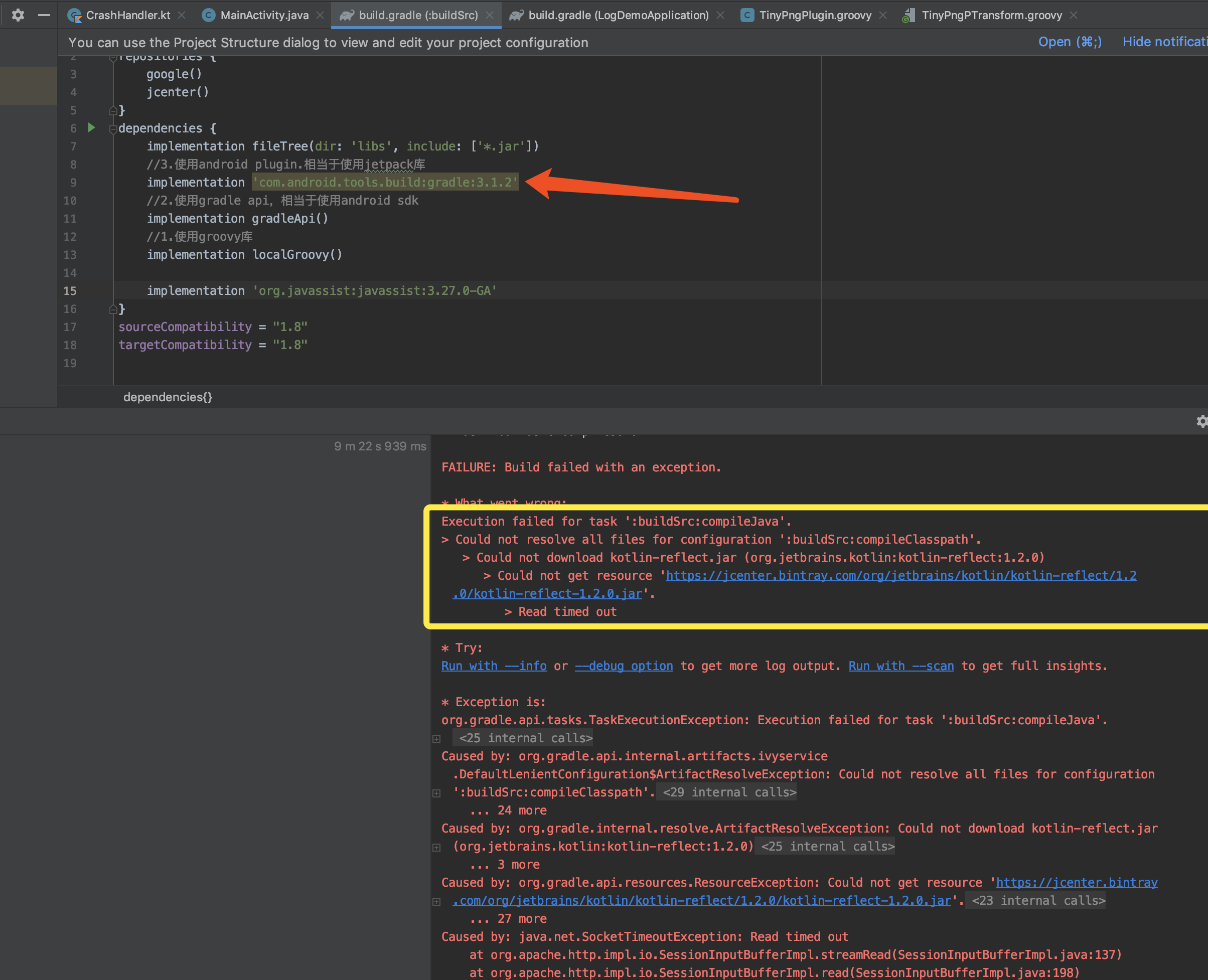Select the gradle:3.1.2 dependency string

click(x=385, y=183)
